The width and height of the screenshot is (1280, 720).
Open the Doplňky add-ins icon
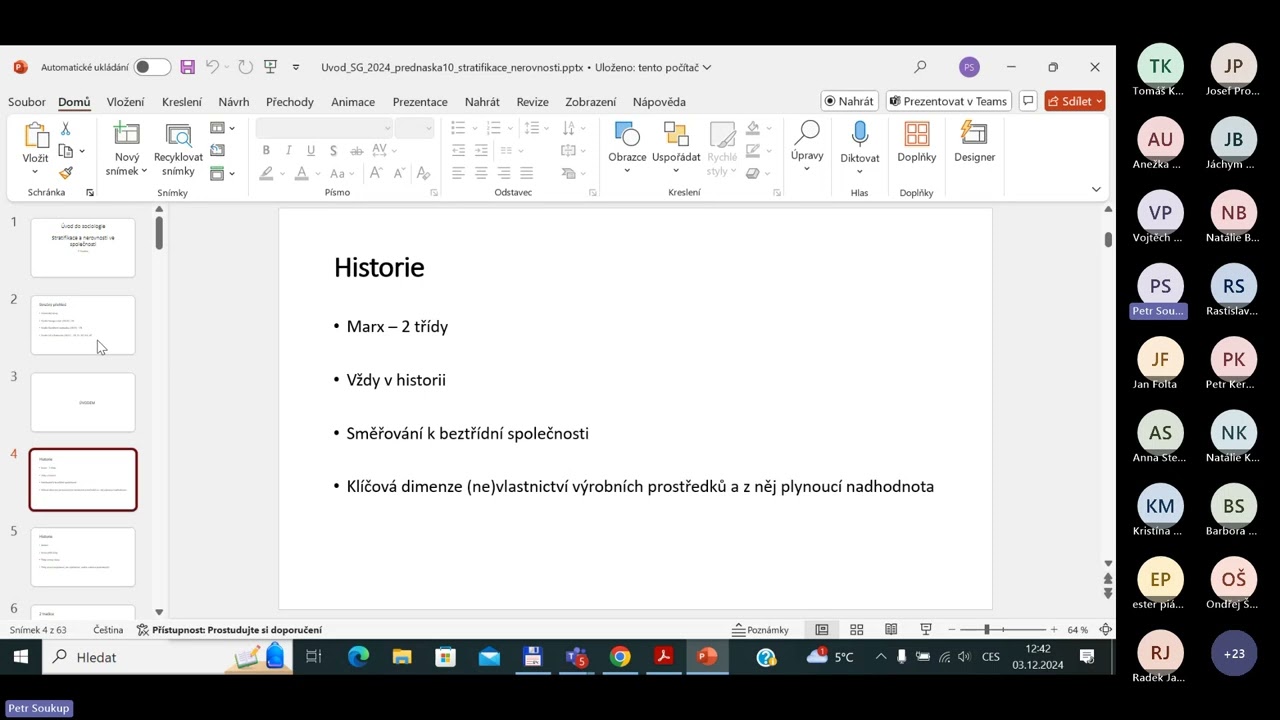(916, 134)
